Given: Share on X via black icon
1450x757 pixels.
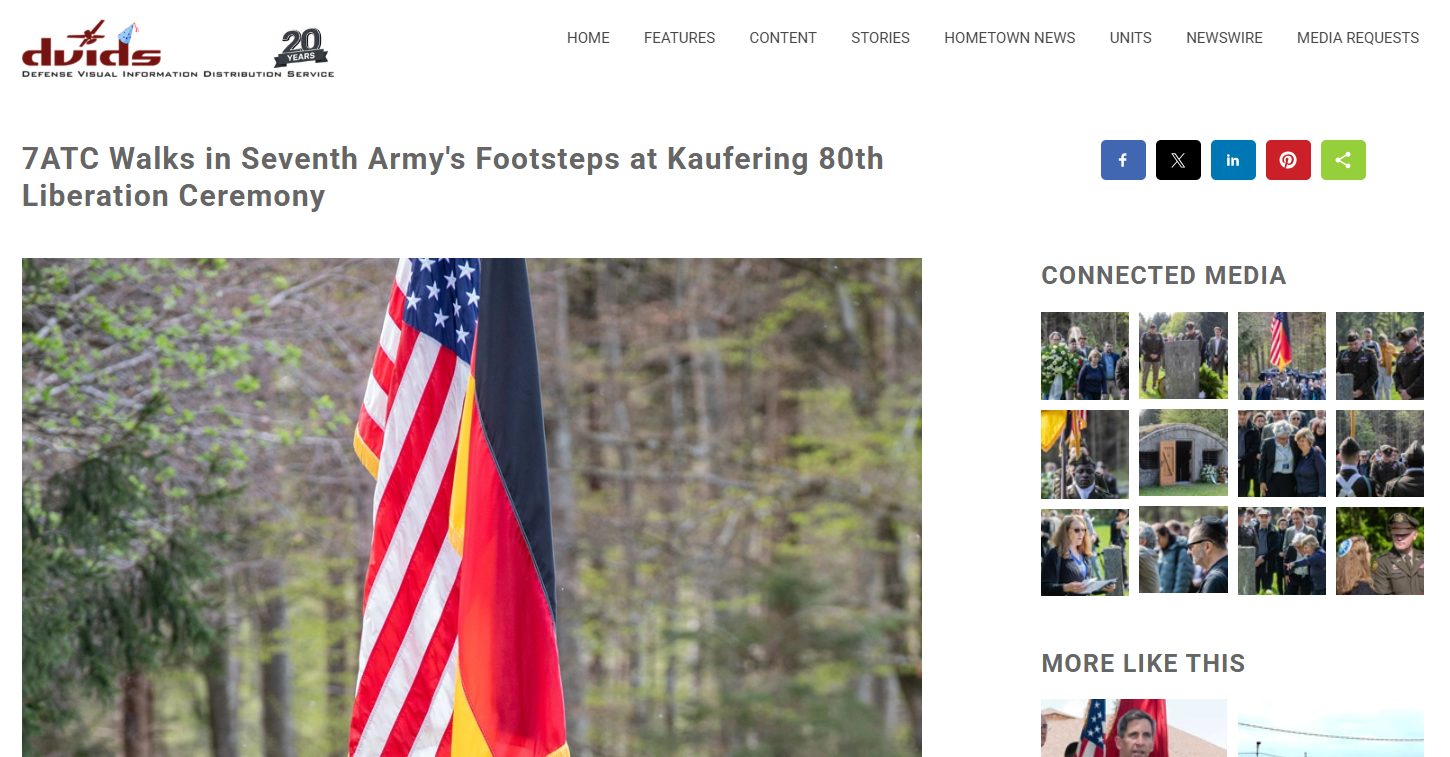Looking at the screenshot, I should (1178, 160).
